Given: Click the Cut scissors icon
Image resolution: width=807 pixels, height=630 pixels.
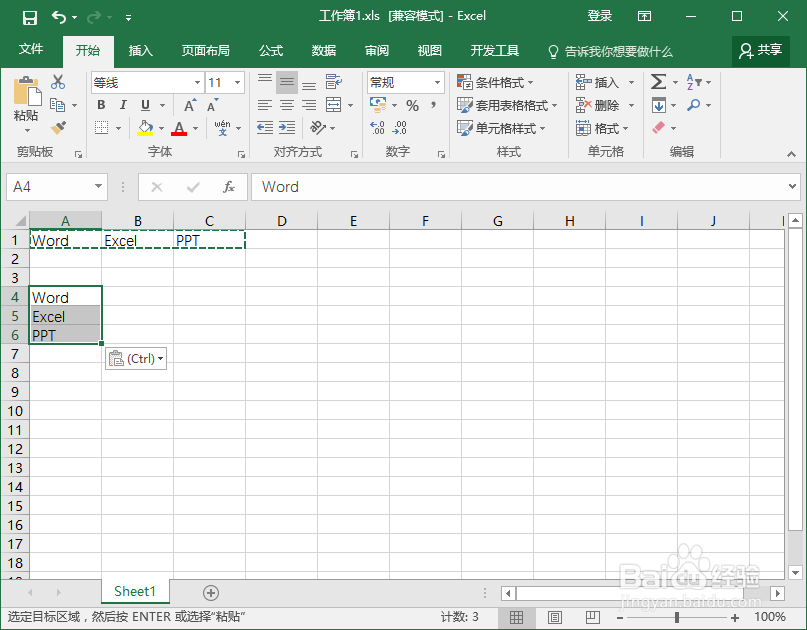Looking at the screenshot, I should point(58,82).
